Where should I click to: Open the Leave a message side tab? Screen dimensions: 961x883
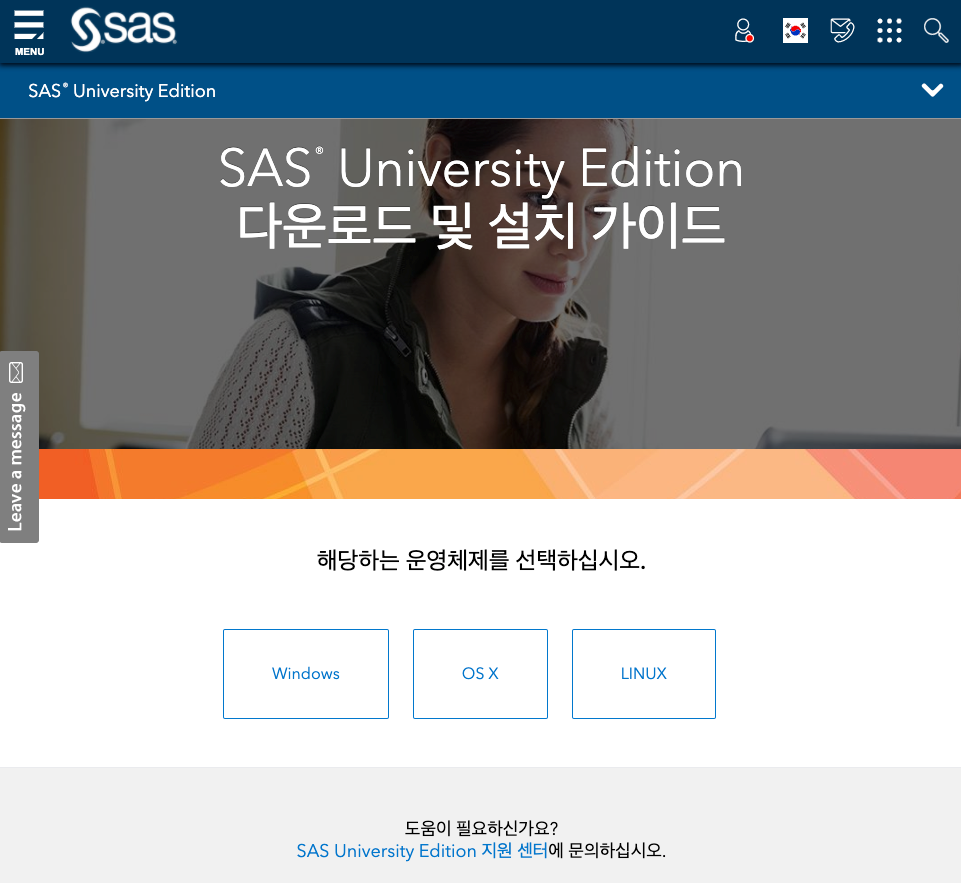pyautogui.click(x=19, y=447)
